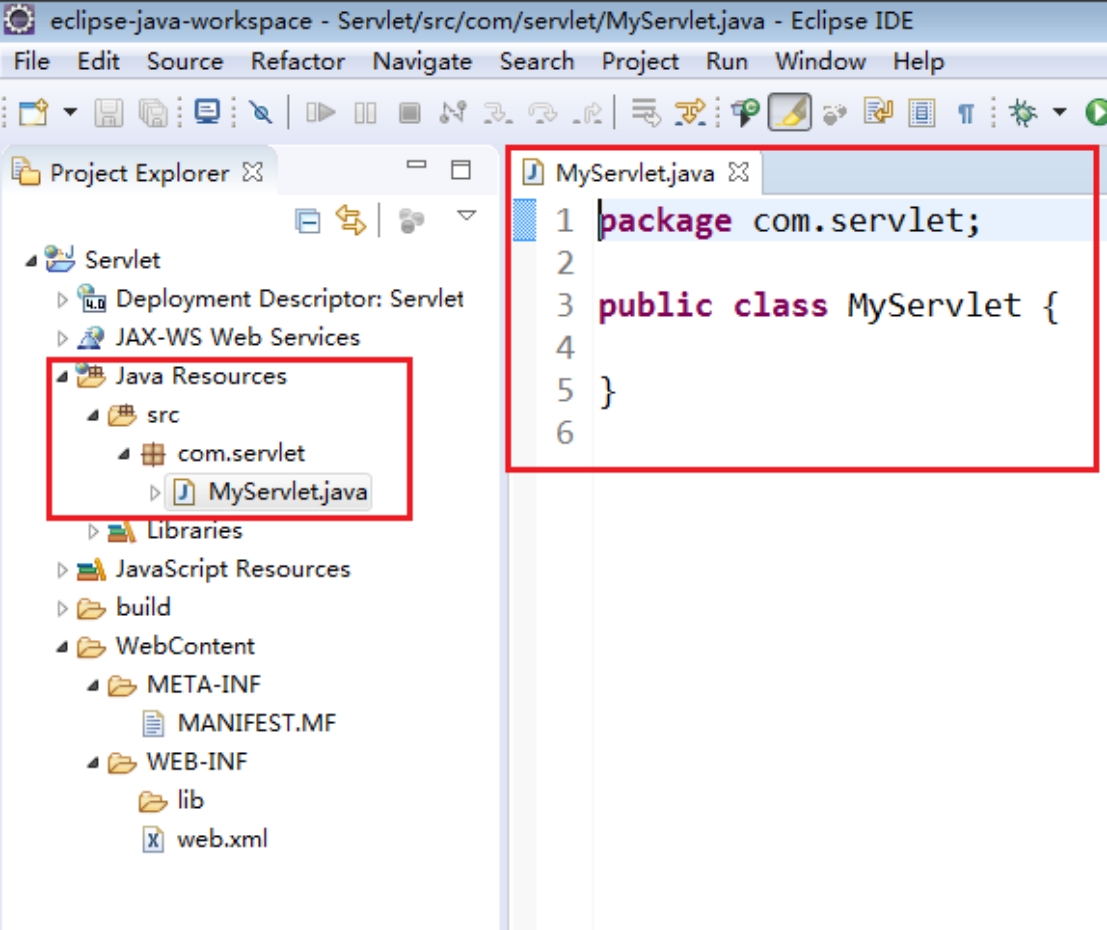The image size is (1107, 930).
Task: Open the Search menu
Action: point(537,61)
